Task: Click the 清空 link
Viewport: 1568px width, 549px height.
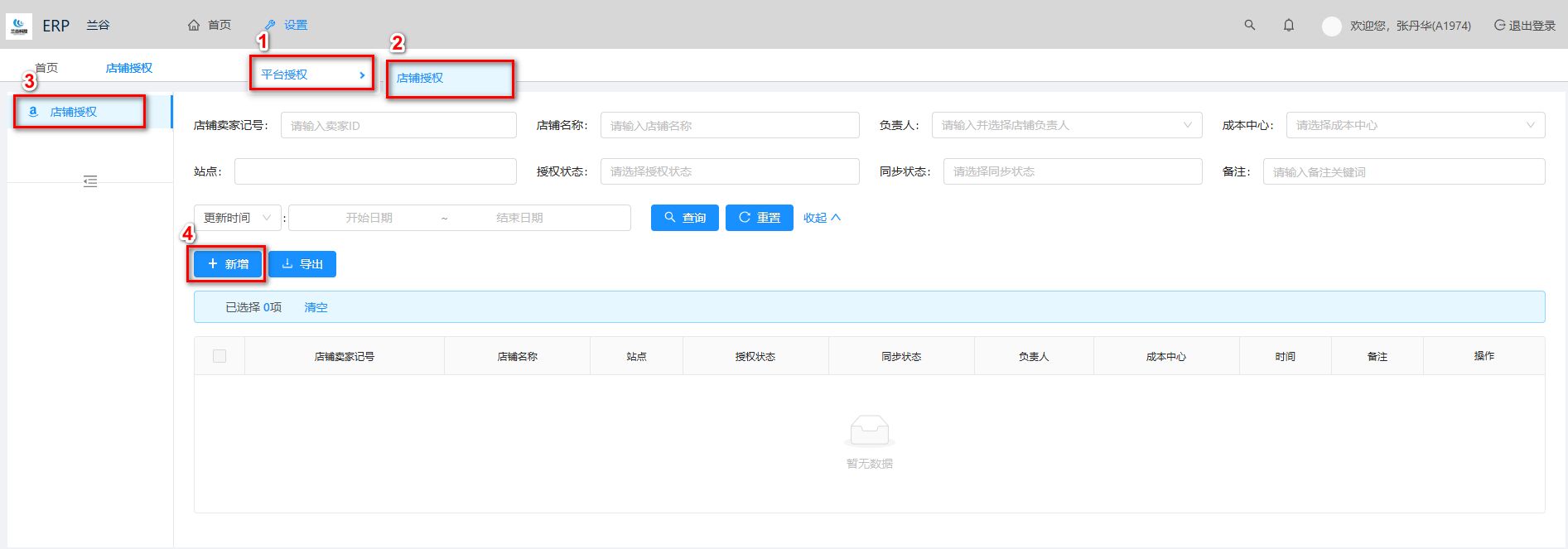Action: pyautogui.click(x=316, y=307)
